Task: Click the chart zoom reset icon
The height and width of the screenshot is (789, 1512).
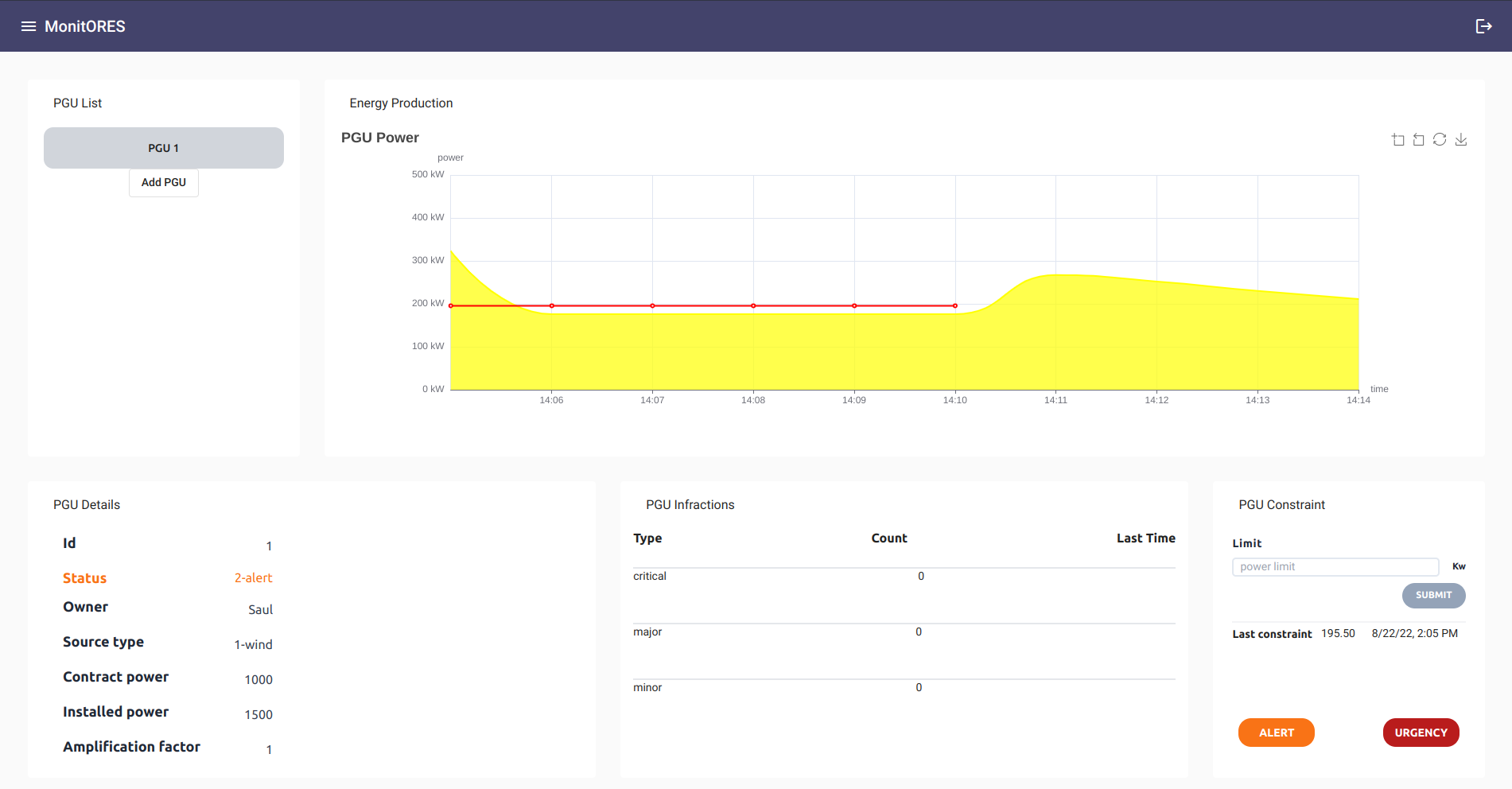Action: click(x=1418, y=140)
